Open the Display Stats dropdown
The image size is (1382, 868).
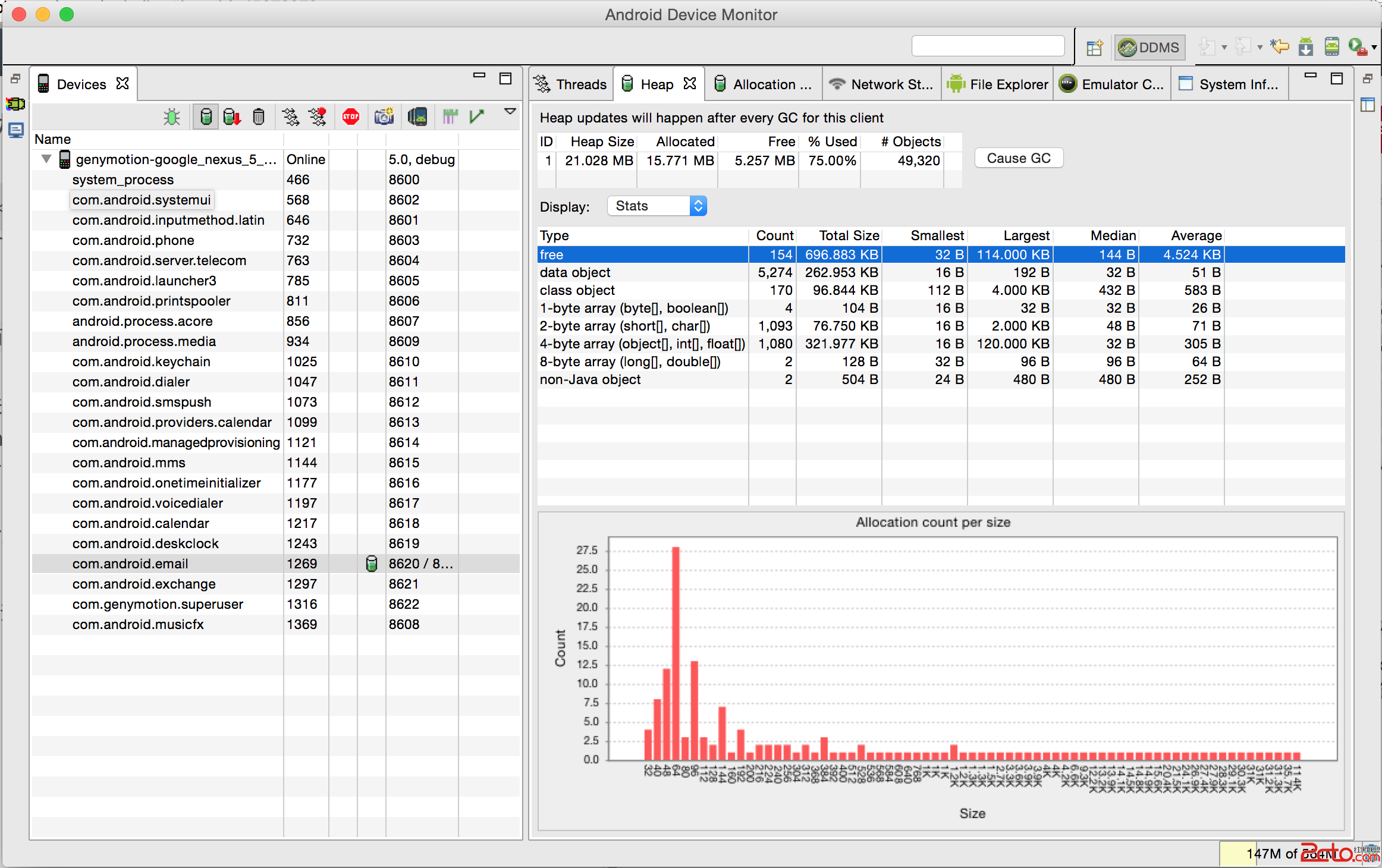tap(657, 206)
